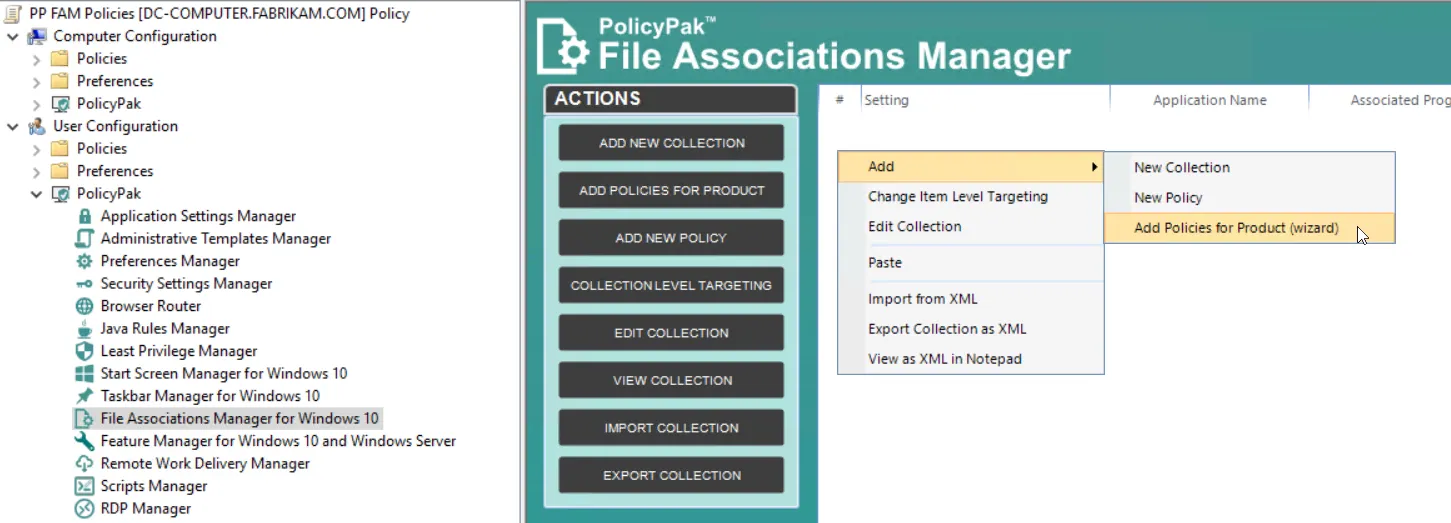Choose Paste from the context menu

tap(971, 263)
